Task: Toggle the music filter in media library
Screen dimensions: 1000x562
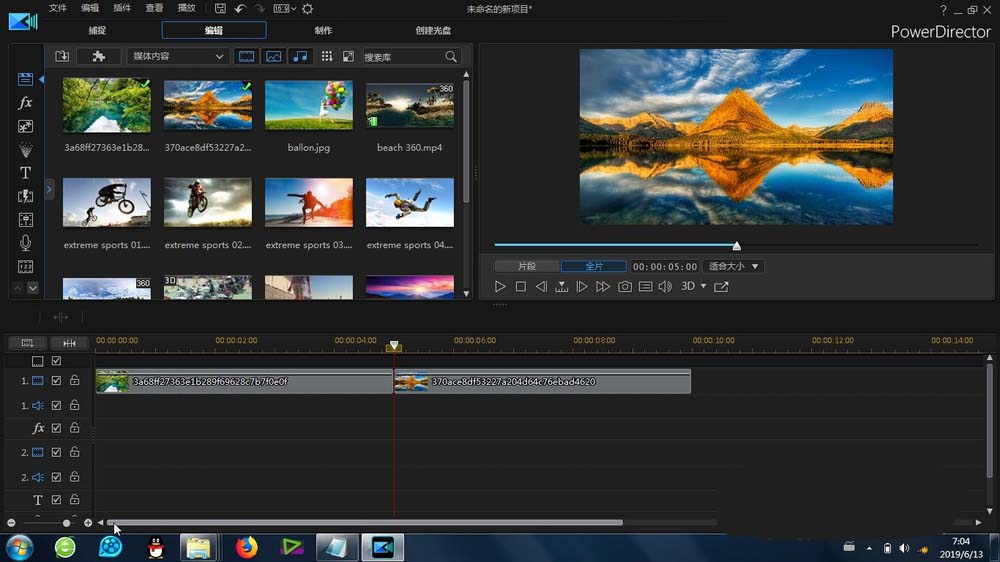Action: (x=300, y=57)
